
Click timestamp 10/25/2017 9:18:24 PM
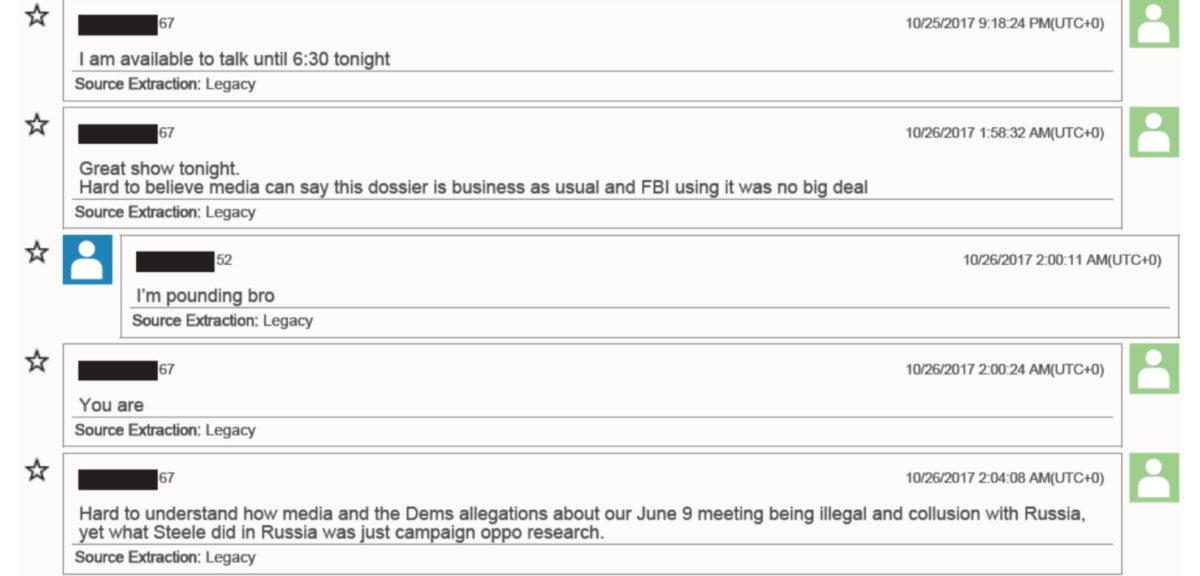1005,23
